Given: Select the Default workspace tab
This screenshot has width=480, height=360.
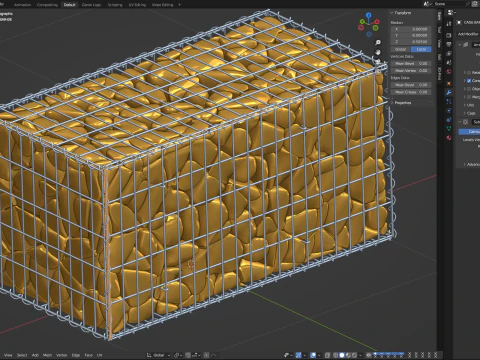Looking at the screenshot, I should click(x=69, y=5).
